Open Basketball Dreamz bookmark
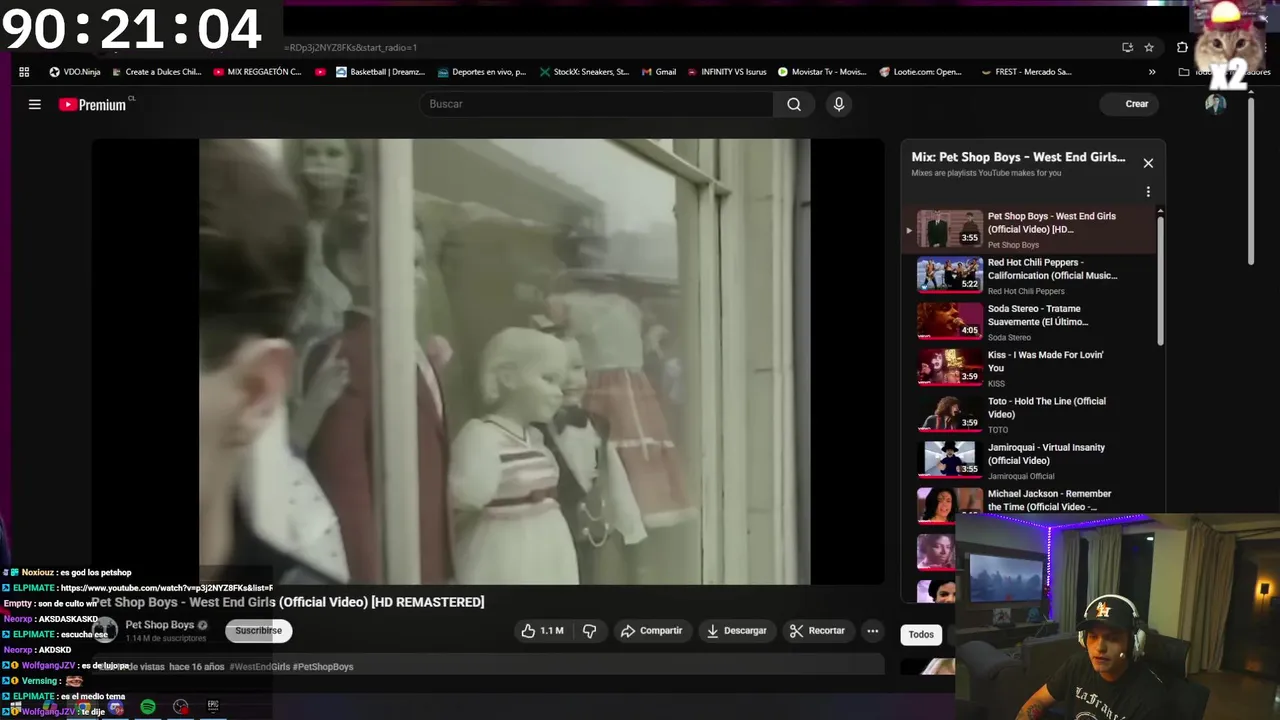The width and height of the screenshot is (1280, 720). click(381, 72)
